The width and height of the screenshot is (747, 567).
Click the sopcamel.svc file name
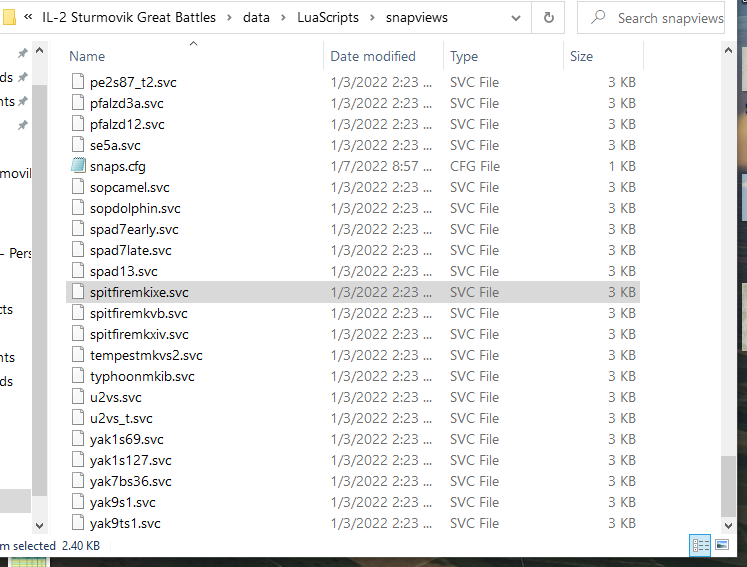pyautogui.click(x=130, y=187)
